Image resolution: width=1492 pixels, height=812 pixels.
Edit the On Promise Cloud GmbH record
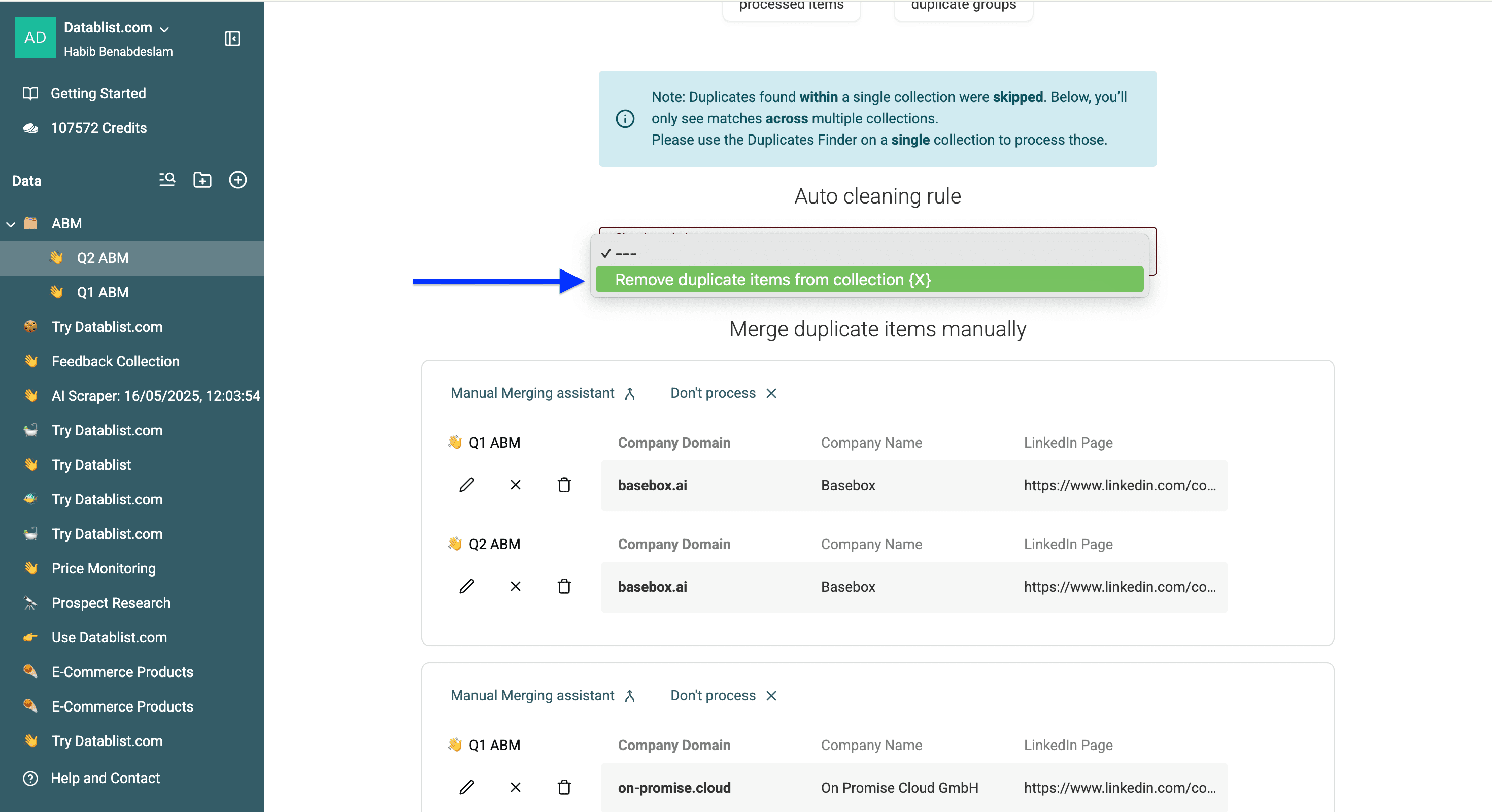tap(467, 787)
